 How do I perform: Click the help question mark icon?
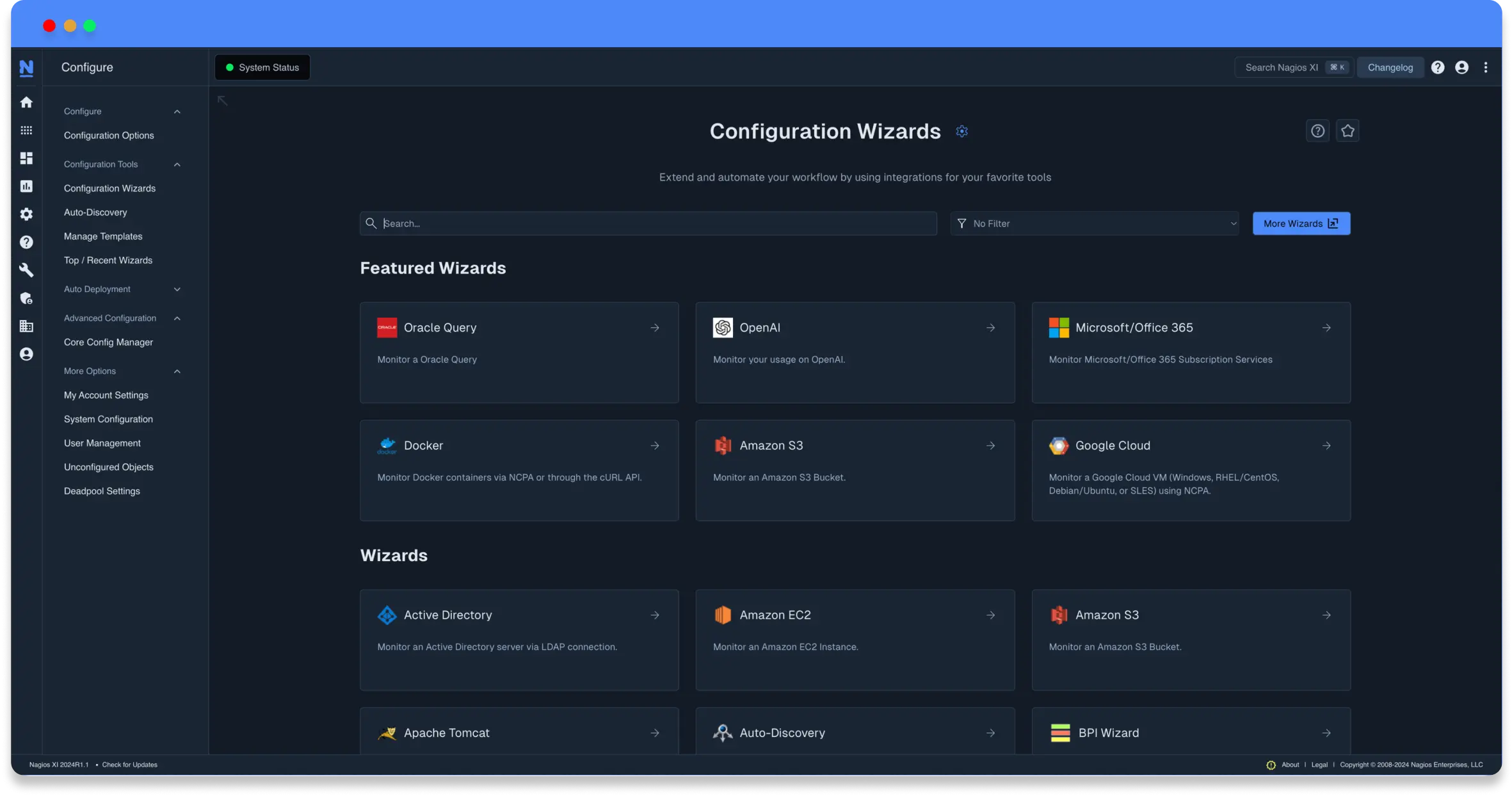[x=1438, y=67]
